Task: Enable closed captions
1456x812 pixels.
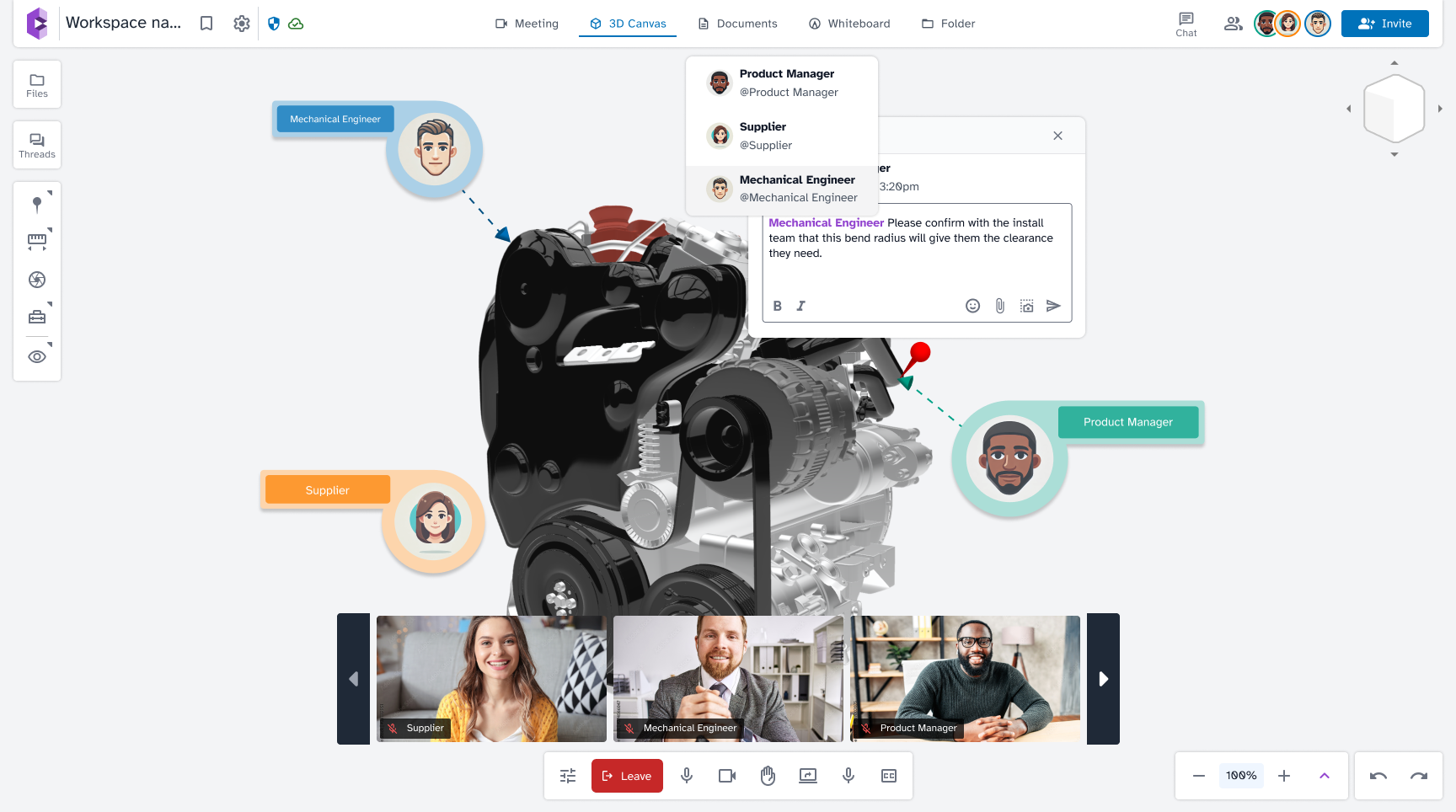Action: (x=888, y=775)
